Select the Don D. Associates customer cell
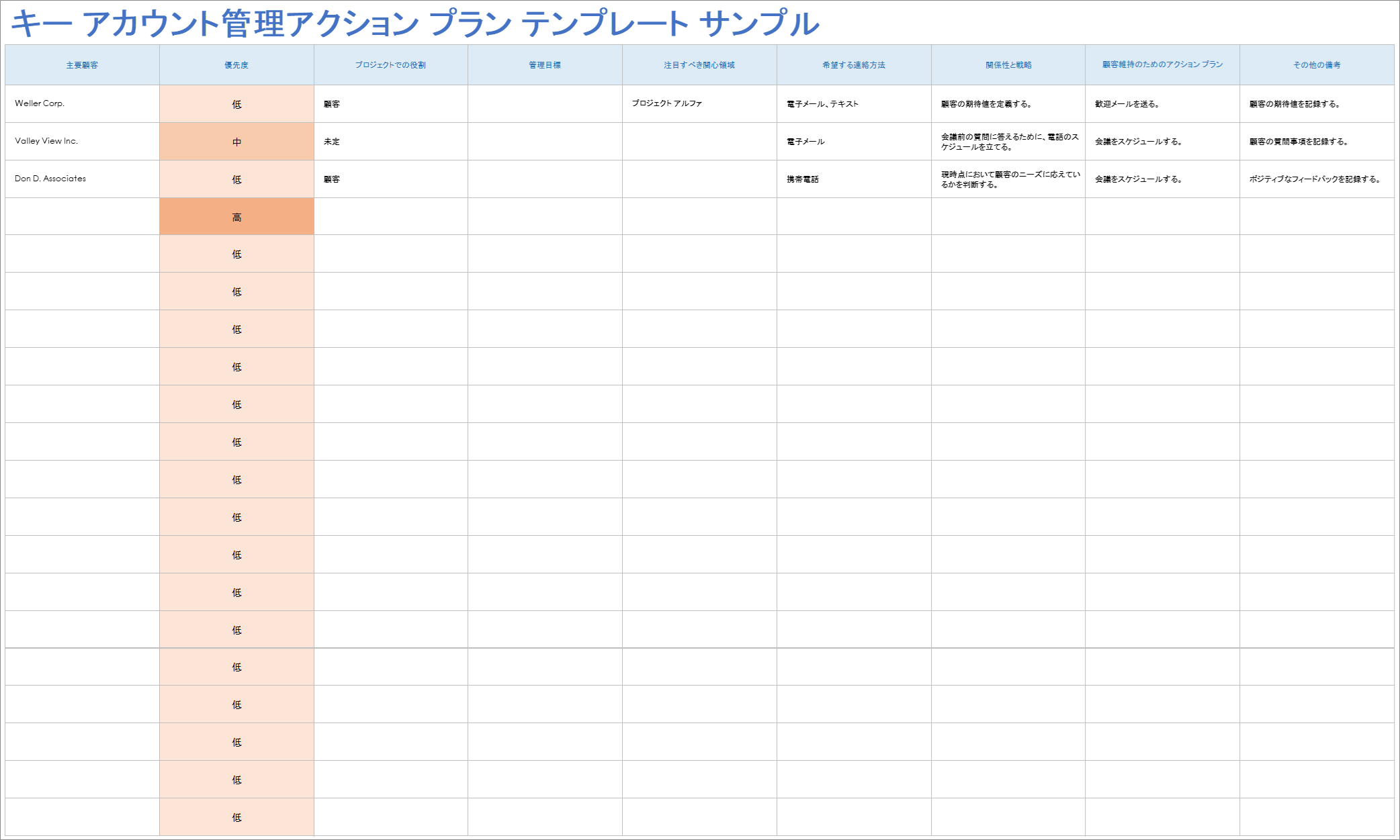 pos(82,179)
